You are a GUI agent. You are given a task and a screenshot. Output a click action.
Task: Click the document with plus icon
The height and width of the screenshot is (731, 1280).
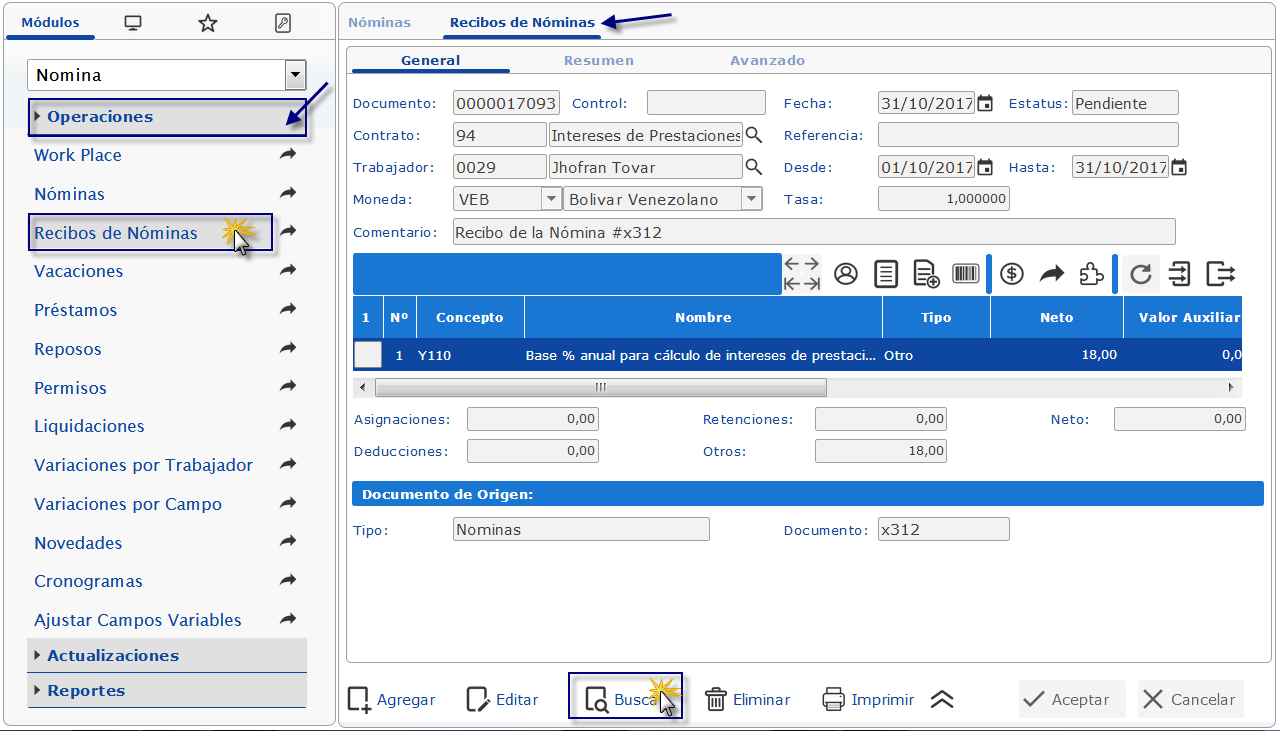[x=926, y=274]
